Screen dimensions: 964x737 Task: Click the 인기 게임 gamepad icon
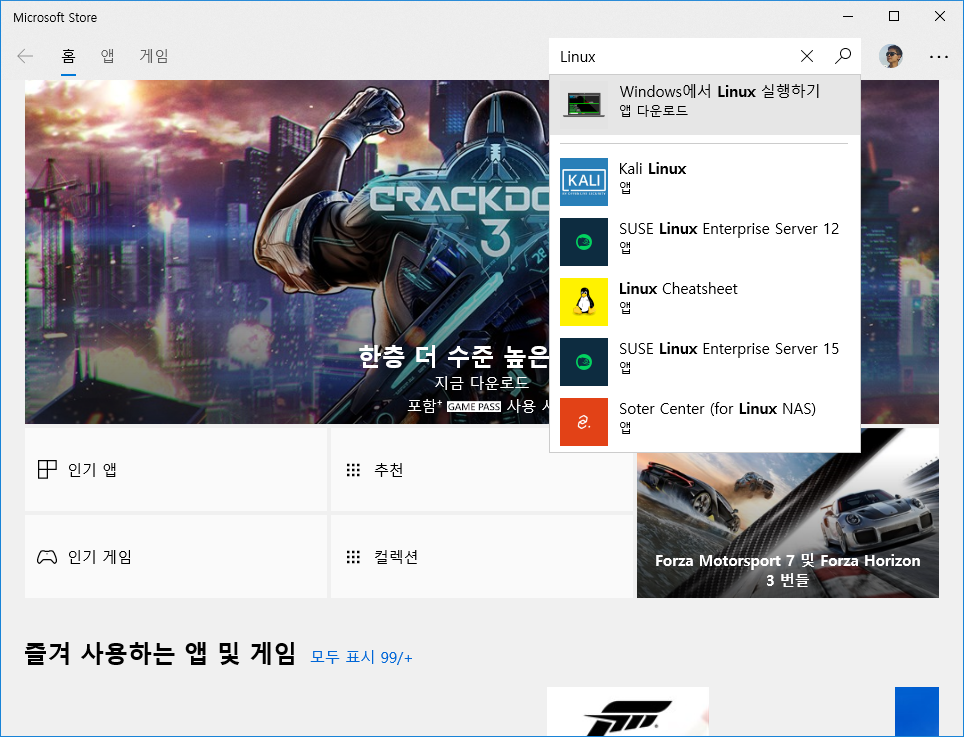47,557
